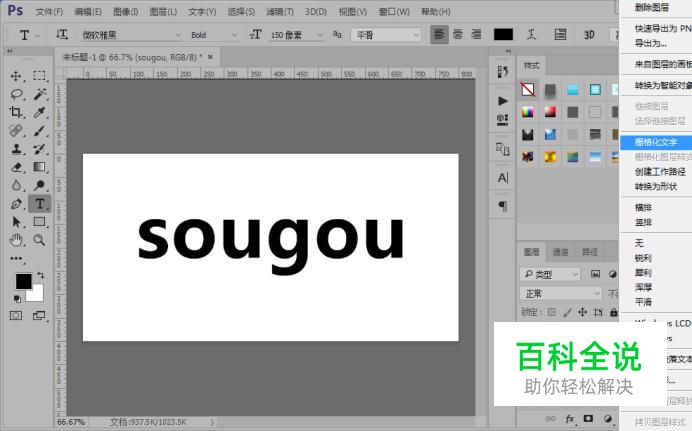Select the Lasso tool
Screen dimensions: 692x431
pyautogui.click(x=16, y=94)
